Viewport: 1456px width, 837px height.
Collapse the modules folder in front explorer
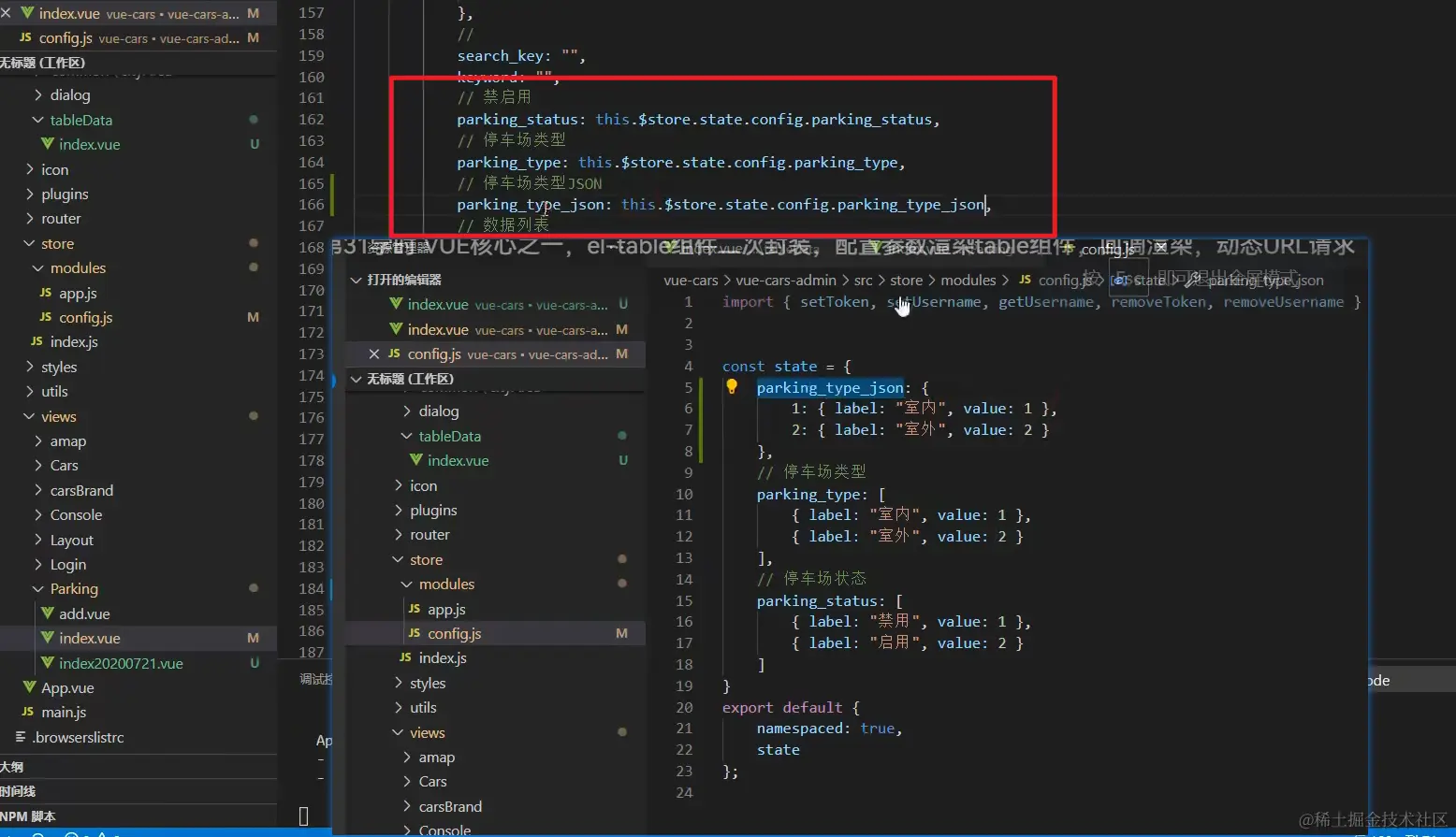tap(407, 584)
